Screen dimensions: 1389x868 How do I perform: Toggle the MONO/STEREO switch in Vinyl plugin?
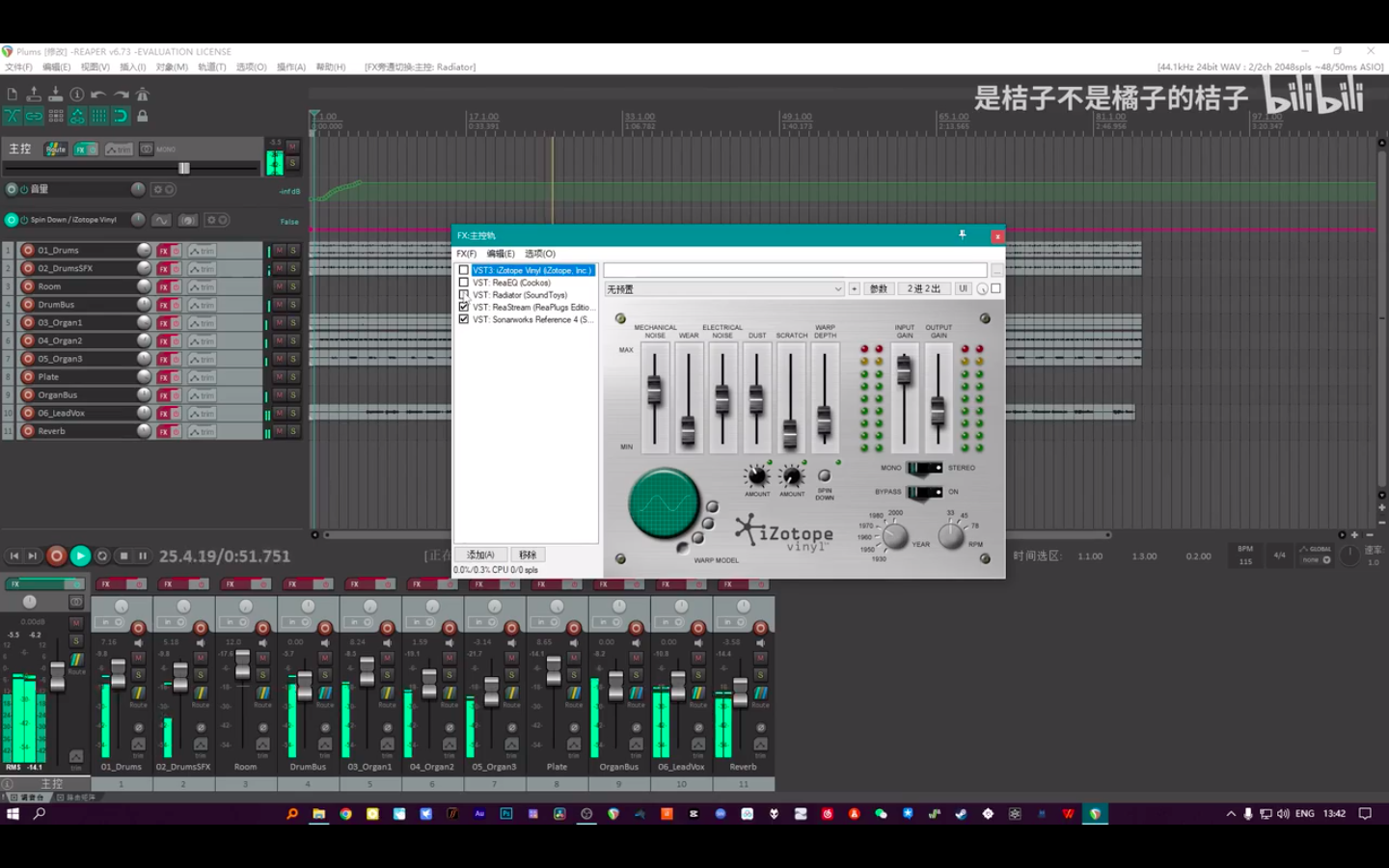[x=925, y=468]
